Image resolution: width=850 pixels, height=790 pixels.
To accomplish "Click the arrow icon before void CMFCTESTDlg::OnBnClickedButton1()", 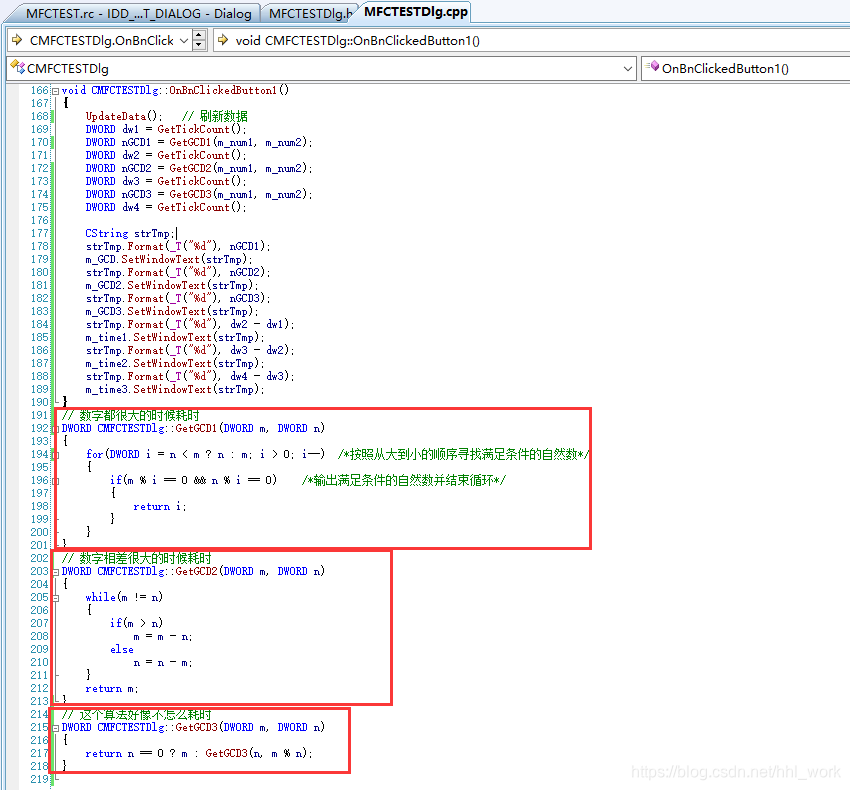I will click(222, 40).
